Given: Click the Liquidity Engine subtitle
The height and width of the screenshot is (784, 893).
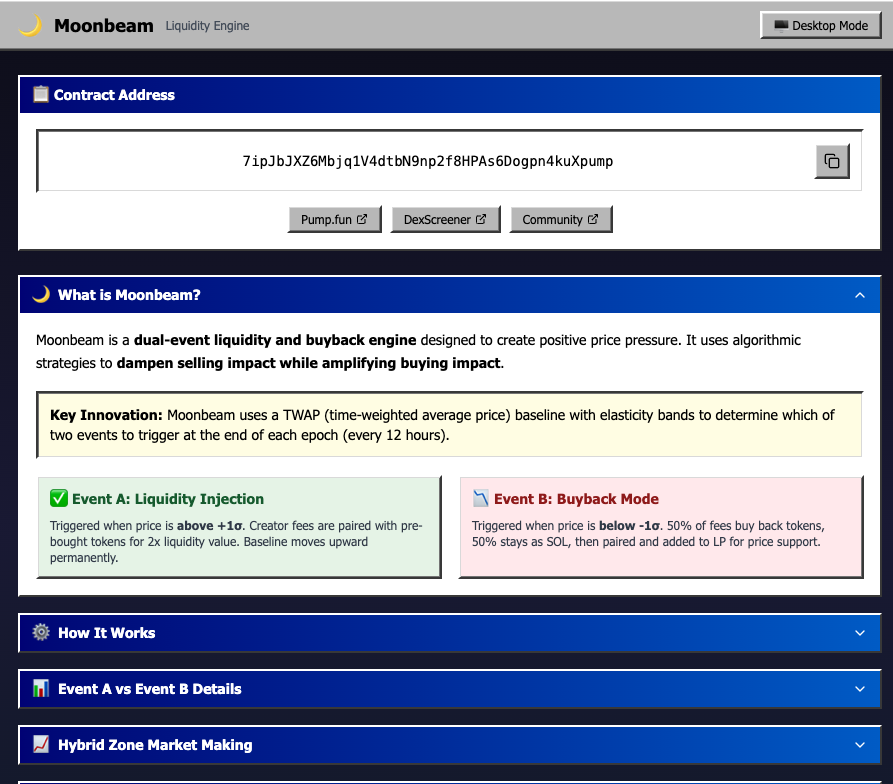Looking at the screenshot, I should pos(207,26).
